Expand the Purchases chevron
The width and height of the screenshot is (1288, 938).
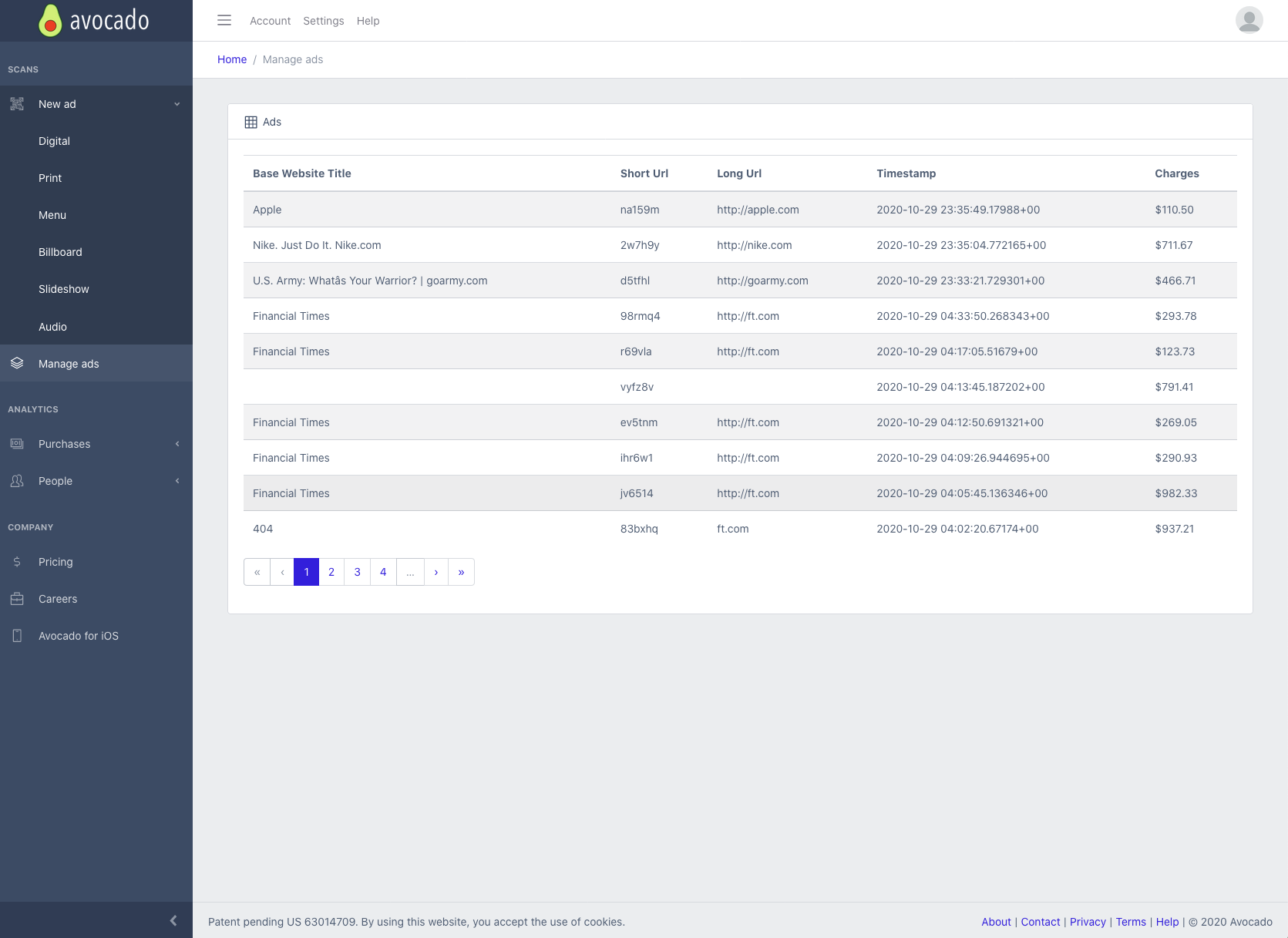tap(177, 444)
